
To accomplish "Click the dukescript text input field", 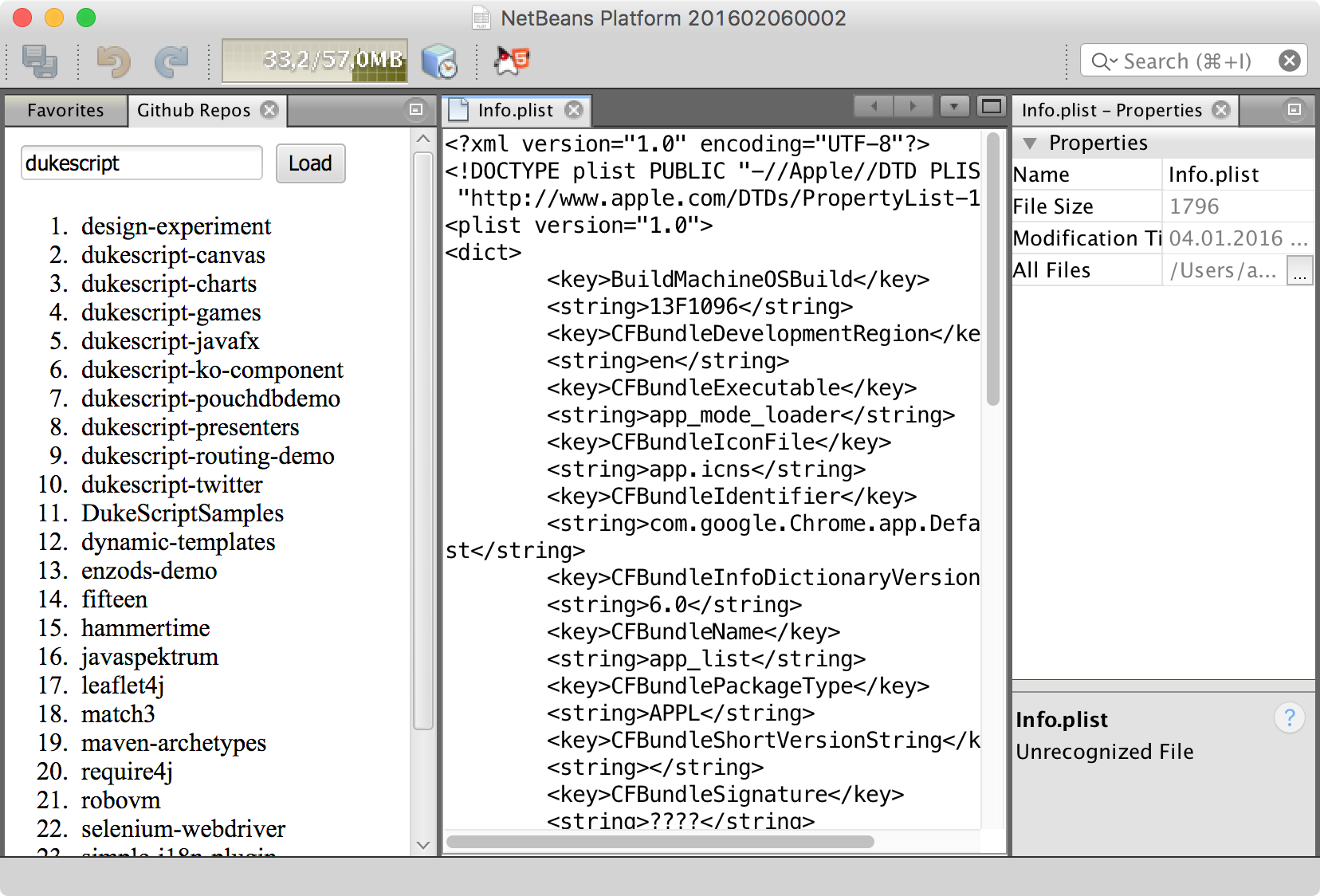I will (x=141, y=163).
